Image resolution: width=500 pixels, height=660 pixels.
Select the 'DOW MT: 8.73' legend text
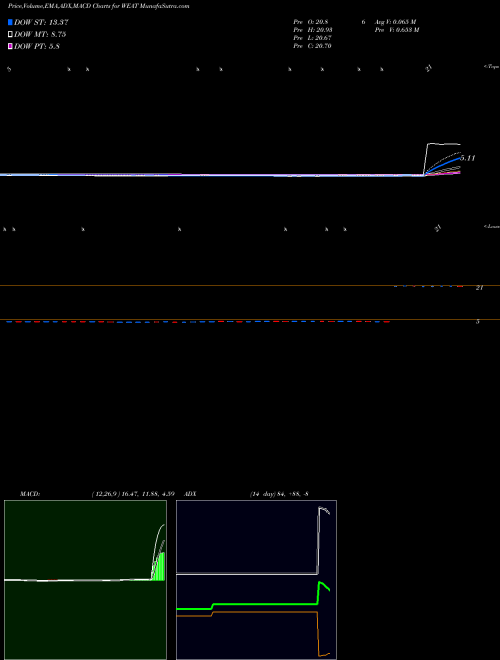point(40,34)
